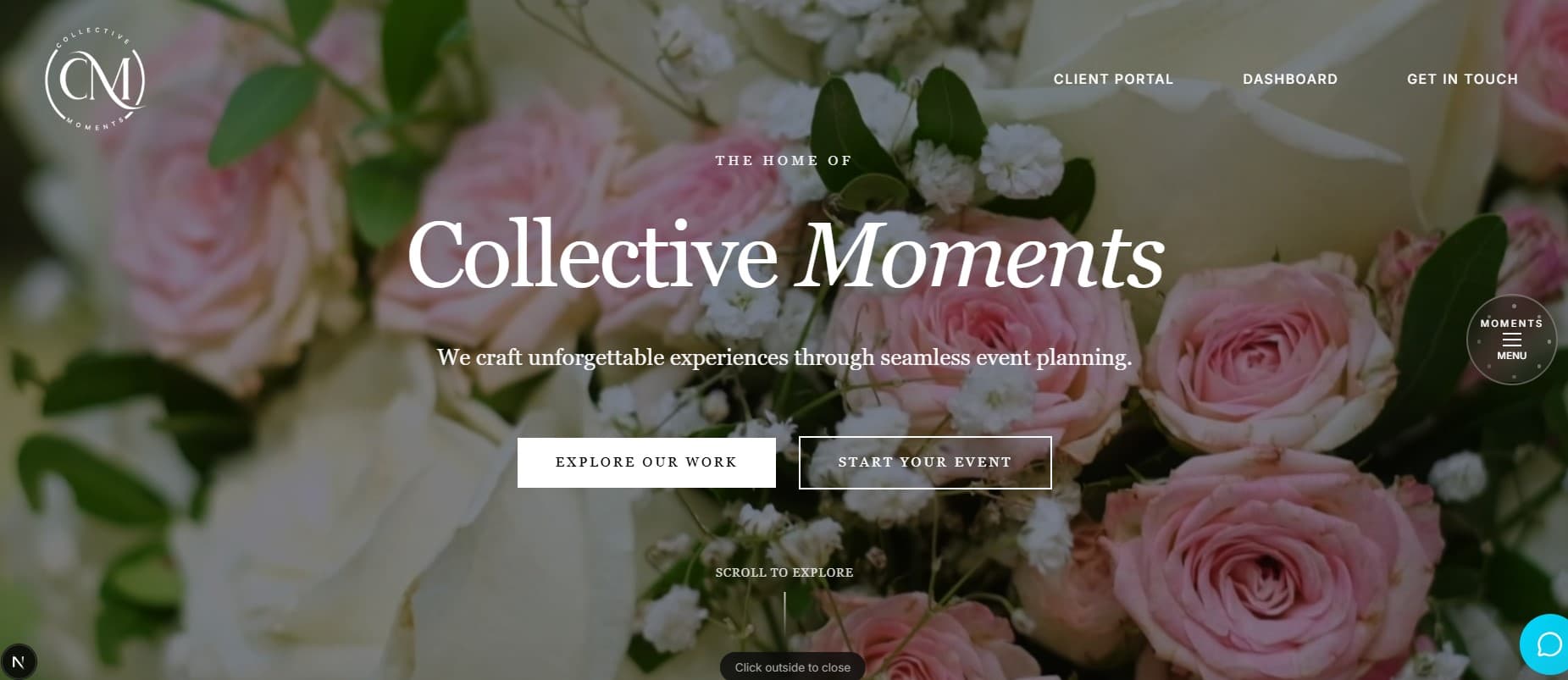Click the Scroll to Explore label
Screen dimensions: 1568x680
784,572
